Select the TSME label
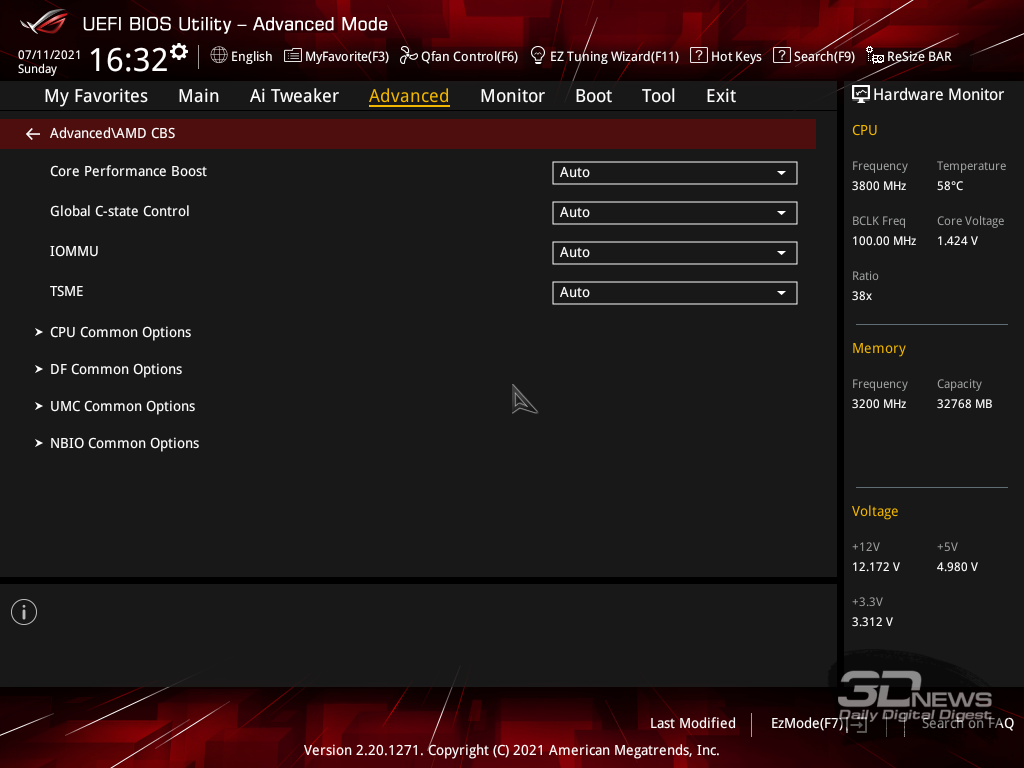1024x768 pixels. [x=67, y=291]
